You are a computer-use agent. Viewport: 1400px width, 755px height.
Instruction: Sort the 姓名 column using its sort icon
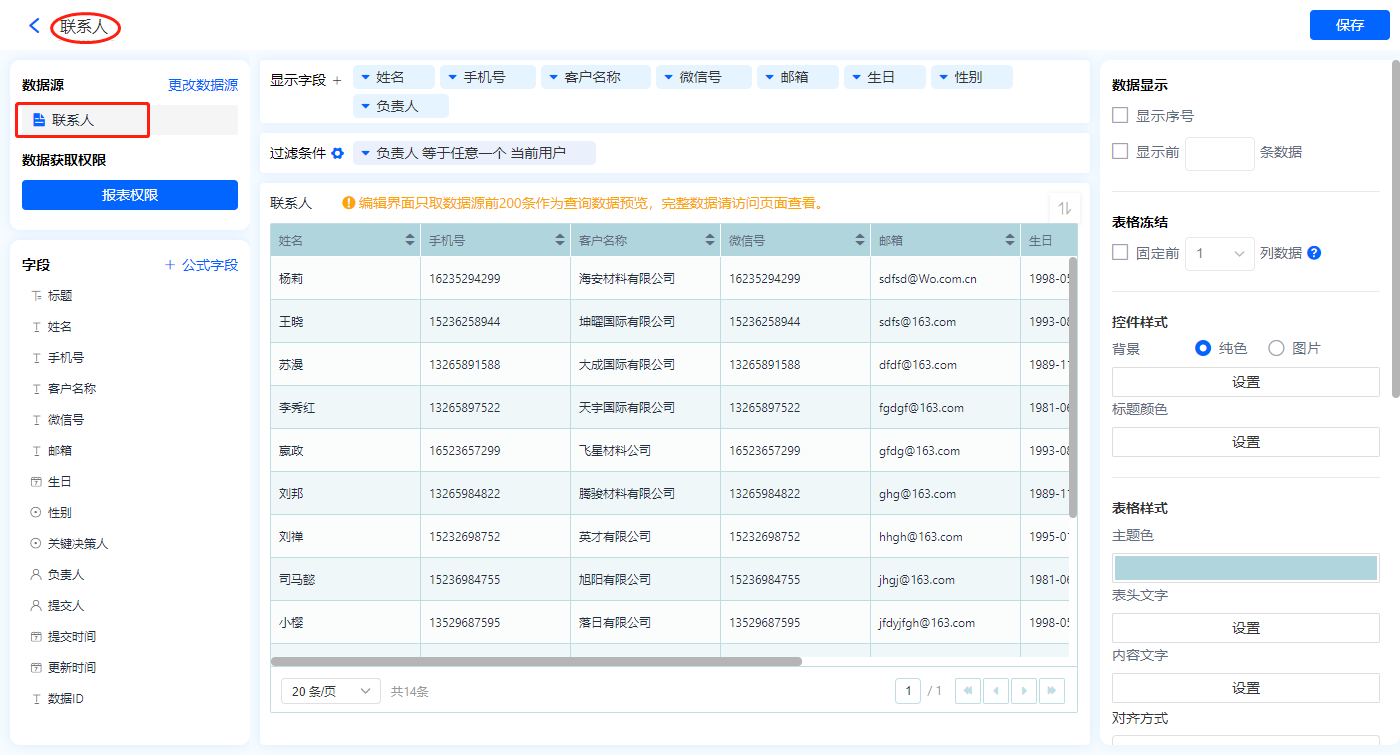[410, 240]
